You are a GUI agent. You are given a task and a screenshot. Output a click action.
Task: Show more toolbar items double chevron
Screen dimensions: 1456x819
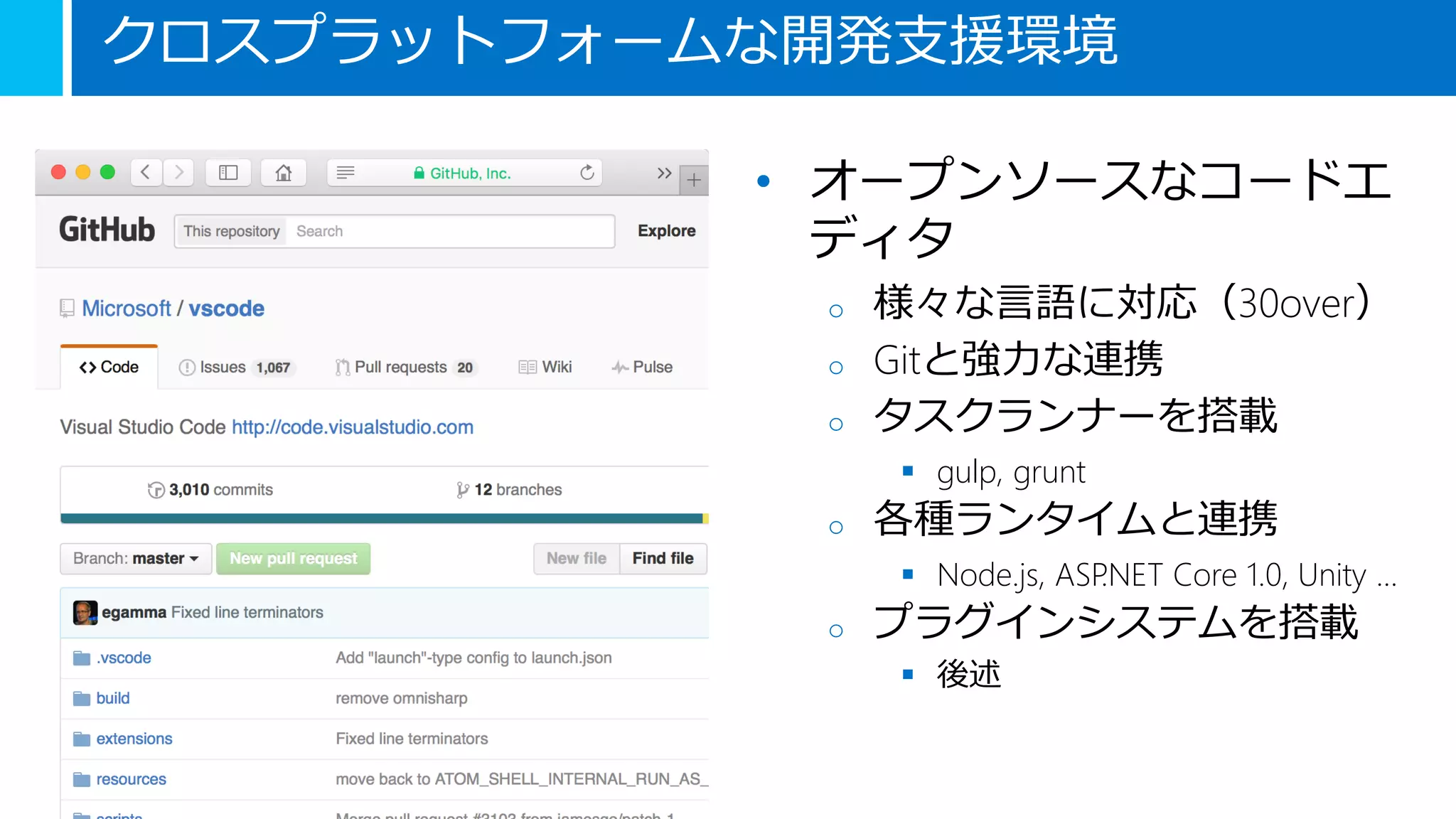[664, 173]
